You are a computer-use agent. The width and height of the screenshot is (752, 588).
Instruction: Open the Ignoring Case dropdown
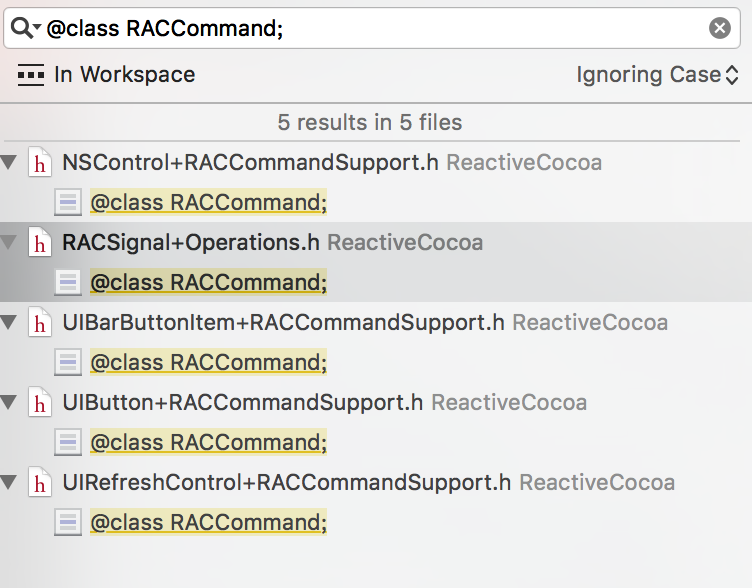657,75
